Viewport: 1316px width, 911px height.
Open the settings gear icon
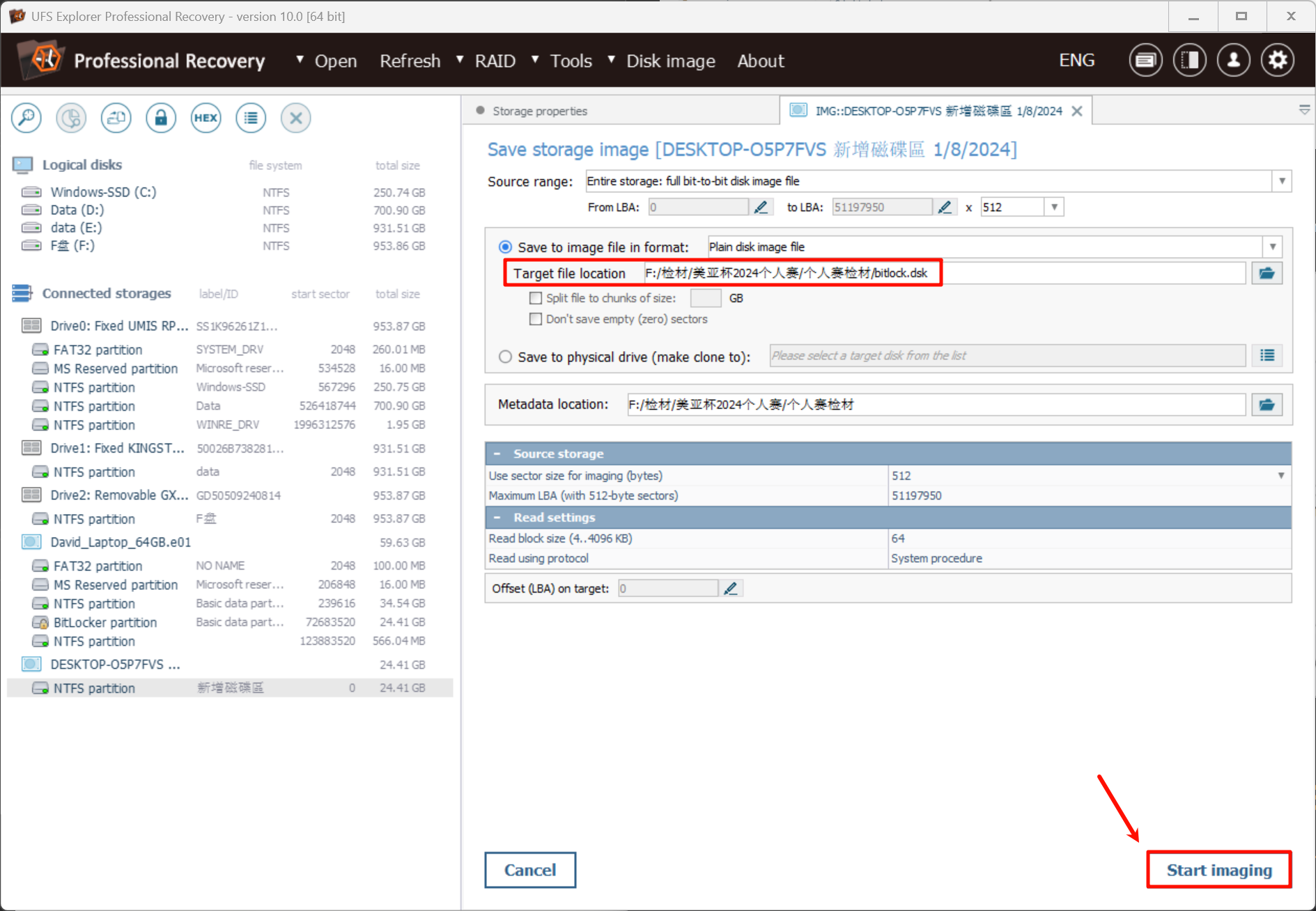coord(1277,61)
